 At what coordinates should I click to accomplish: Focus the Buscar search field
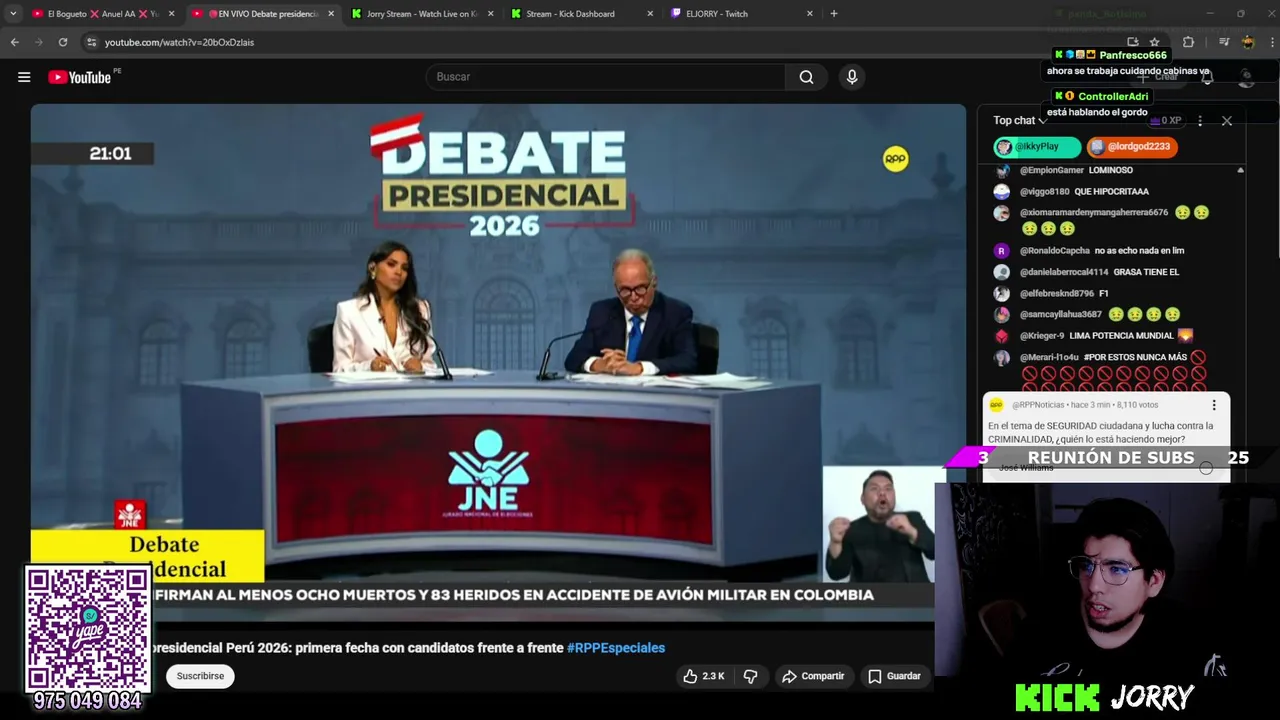coord(606,77)
